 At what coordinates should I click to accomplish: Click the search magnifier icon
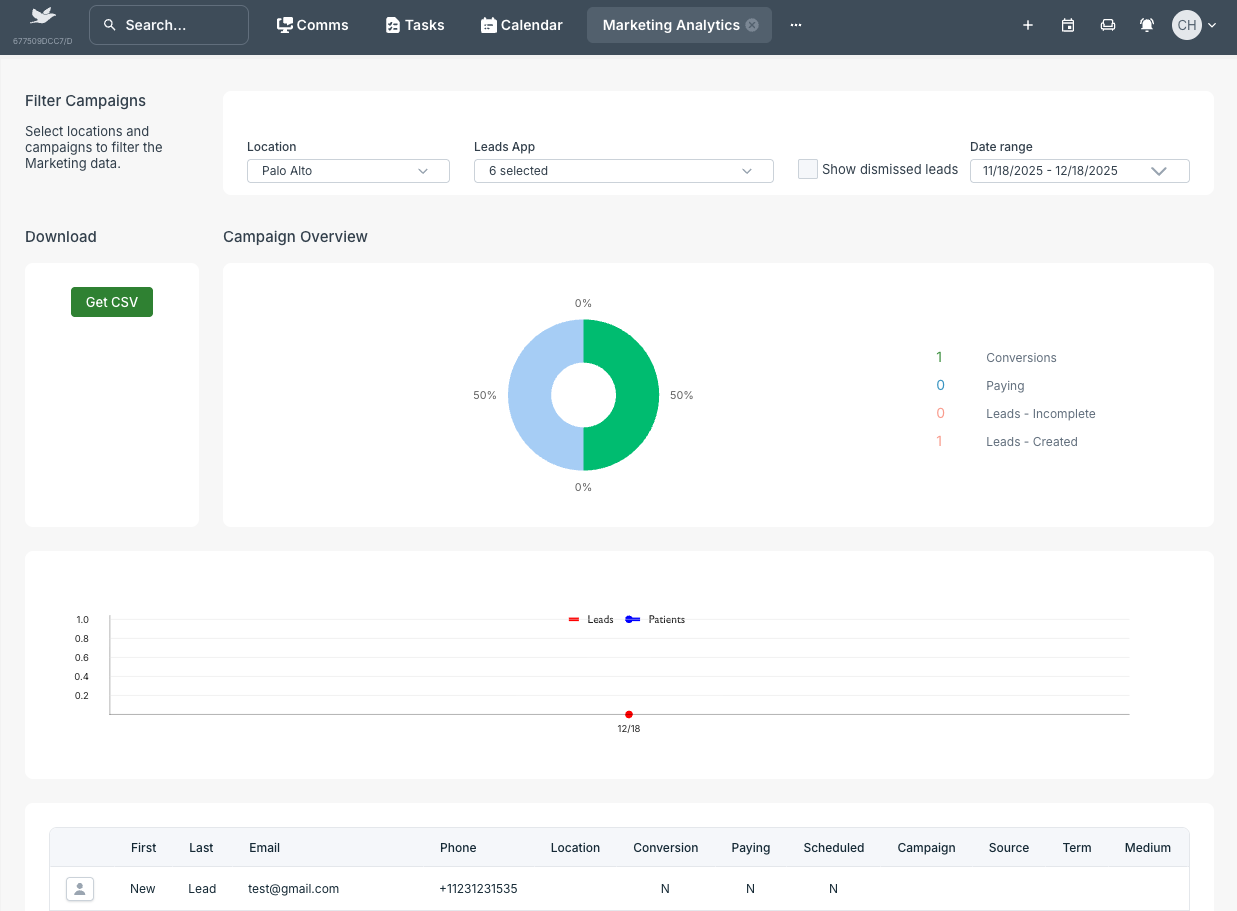tap(110, 25)
